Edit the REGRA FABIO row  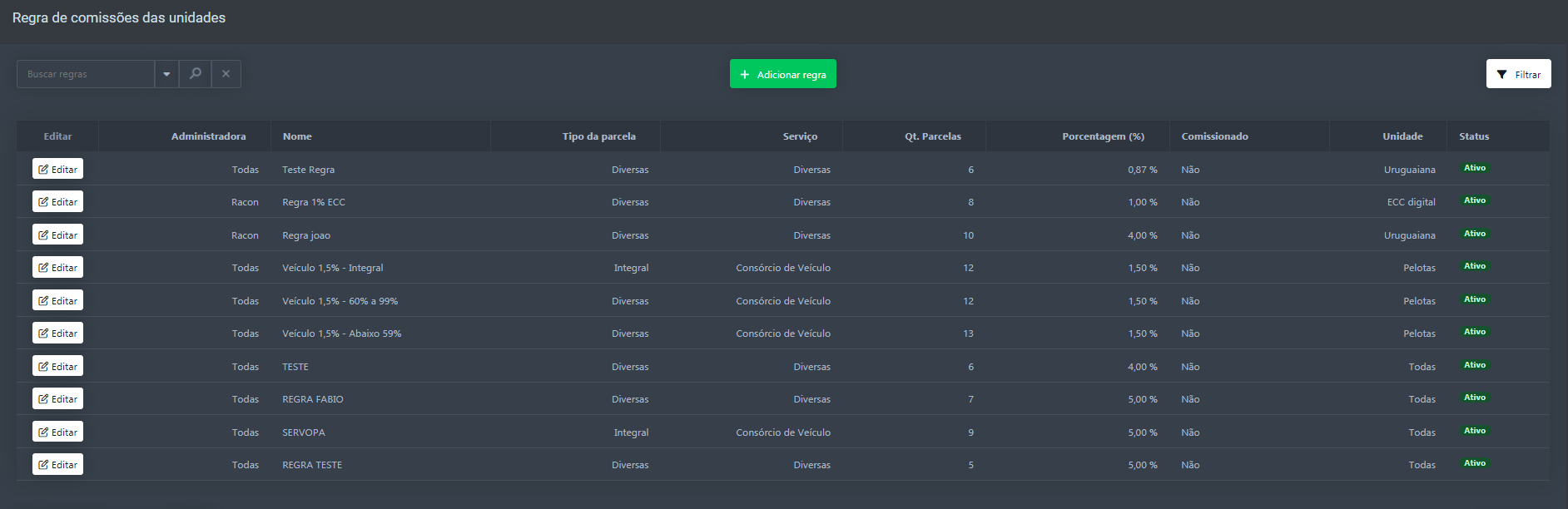[57, 399]
